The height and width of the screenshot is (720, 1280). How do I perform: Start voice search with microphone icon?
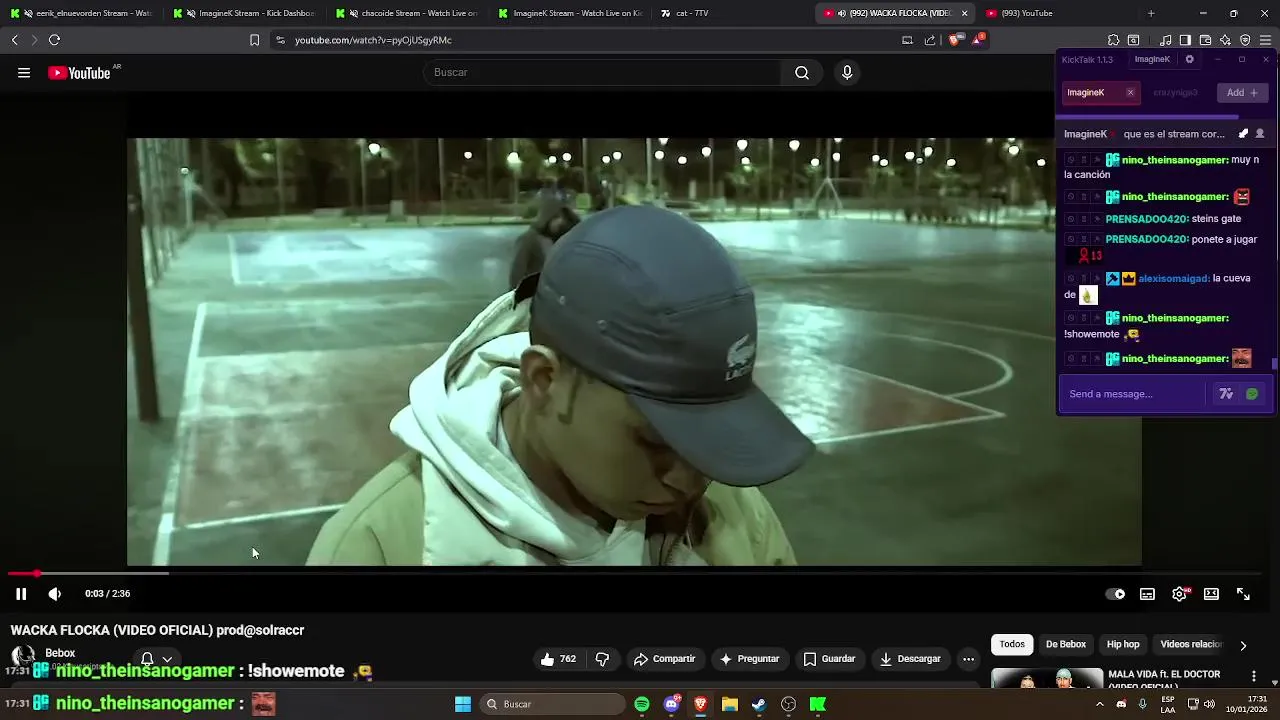[x=847, y=73]
